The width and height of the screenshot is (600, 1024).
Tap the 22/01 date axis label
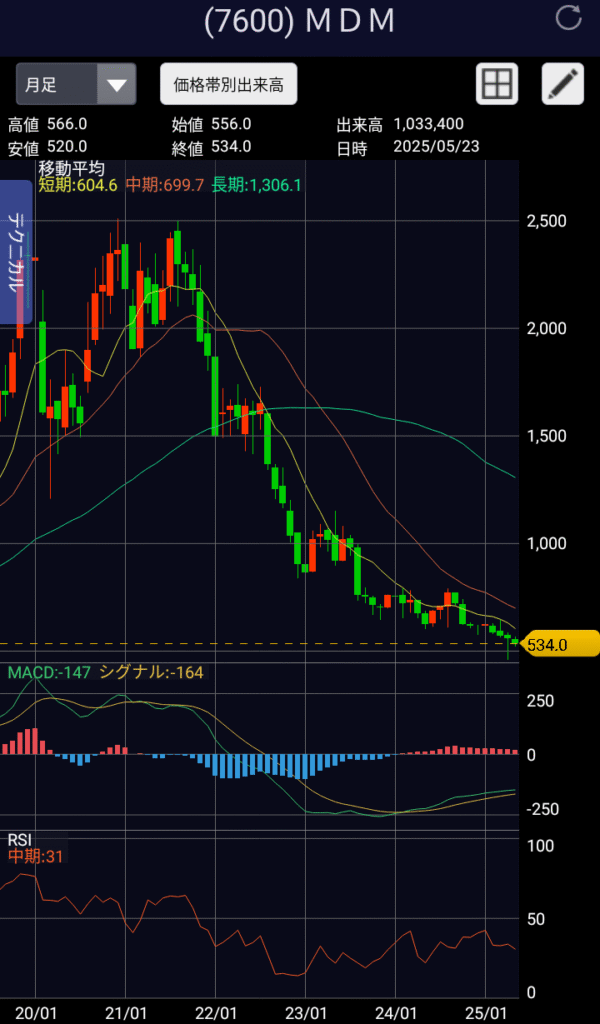click(x=215, y=1012)
